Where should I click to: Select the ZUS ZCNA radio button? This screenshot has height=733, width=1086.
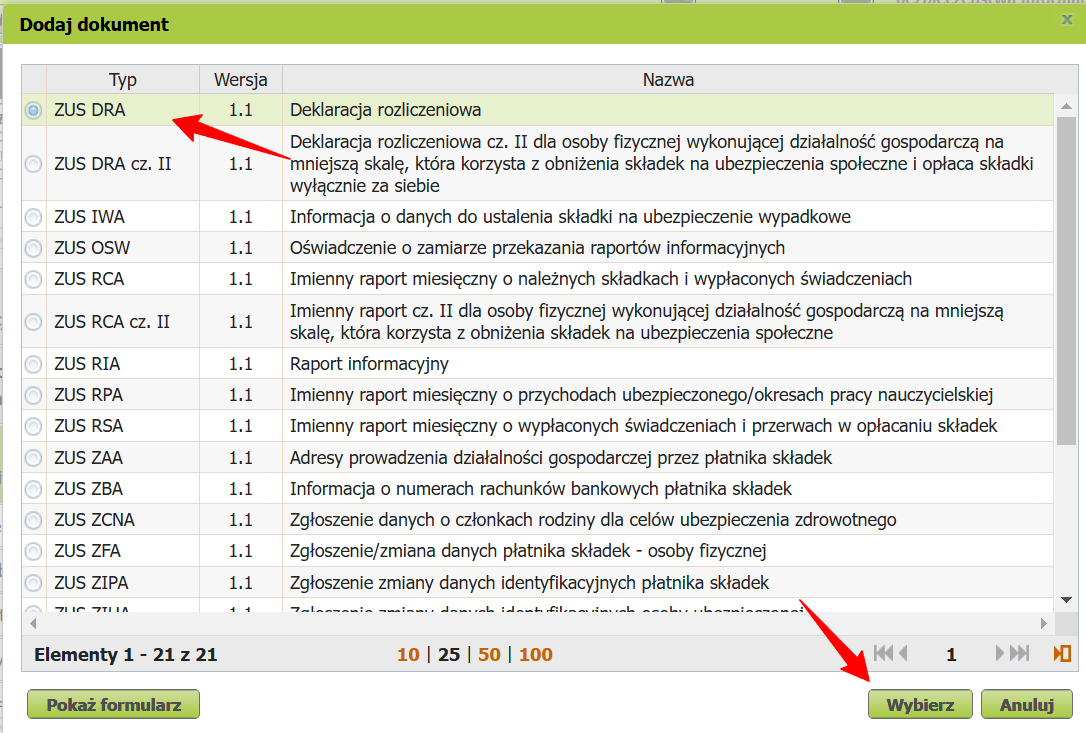point(33,520)
